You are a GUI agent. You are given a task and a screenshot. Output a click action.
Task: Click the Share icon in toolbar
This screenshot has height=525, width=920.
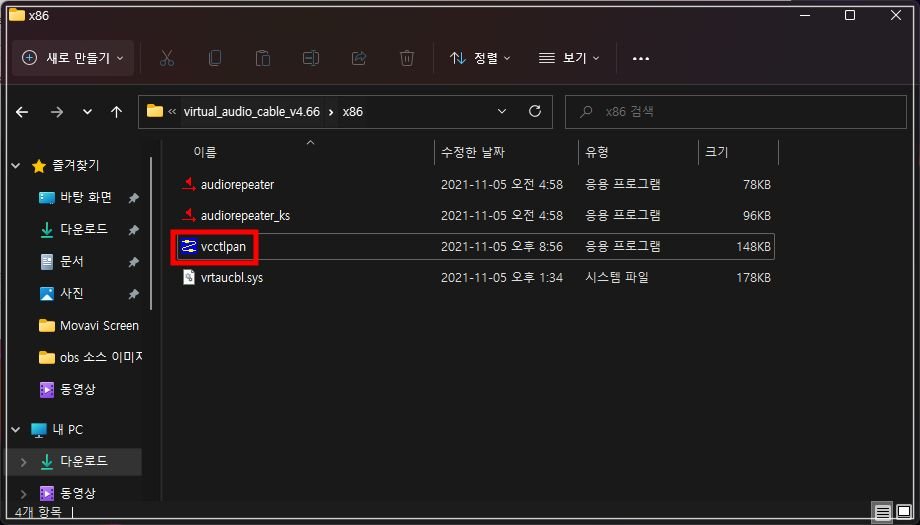(358, 58)
